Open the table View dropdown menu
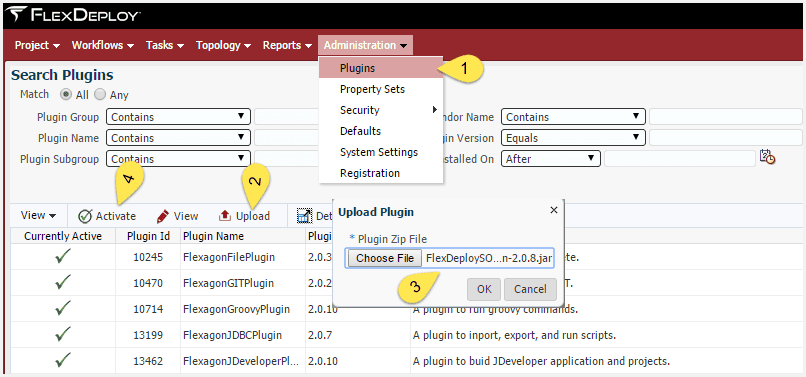This screenshot has height=377, width=806. (39, 216)
